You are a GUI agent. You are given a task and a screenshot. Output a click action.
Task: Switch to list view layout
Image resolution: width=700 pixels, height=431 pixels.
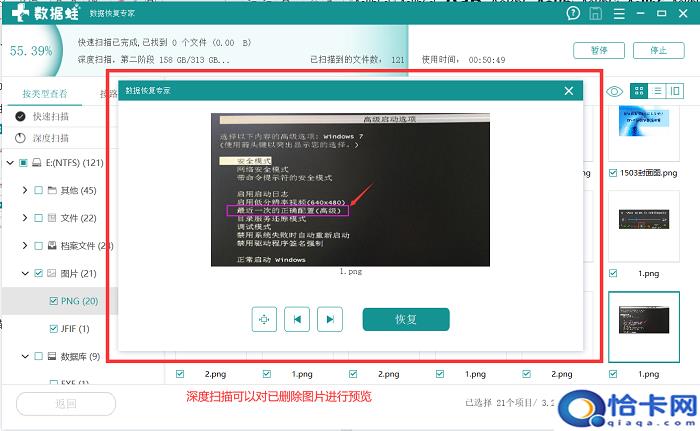click(657, 92)
